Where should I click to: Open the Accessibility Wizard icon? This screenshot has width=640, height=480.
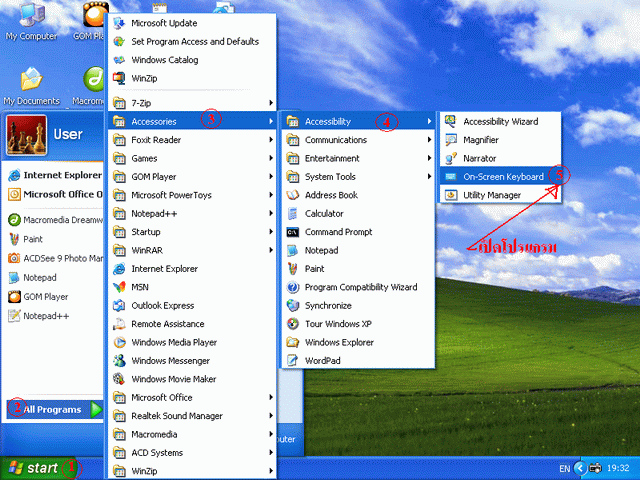point(451,121)
